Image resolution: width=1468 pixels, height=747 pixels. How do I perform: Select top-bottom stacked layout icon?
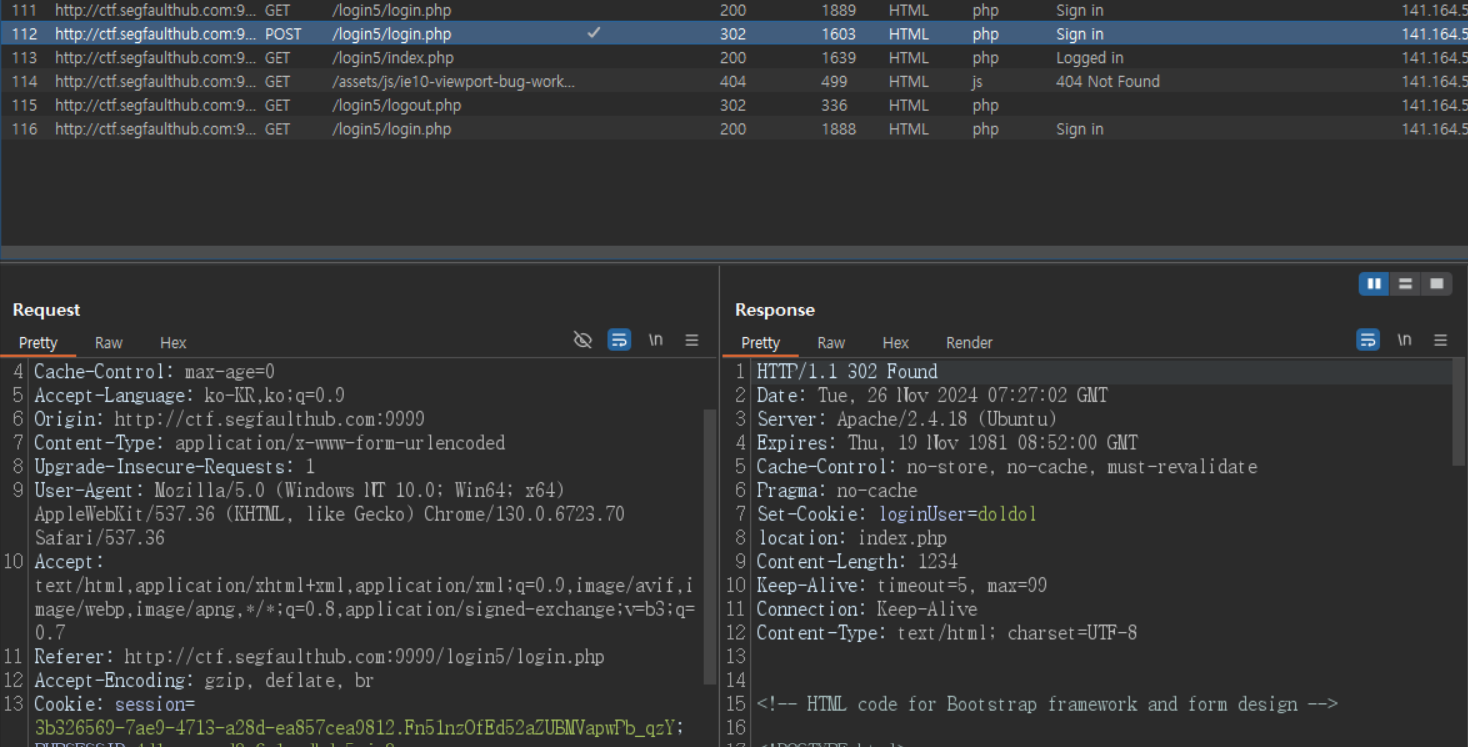(1405, 284)
